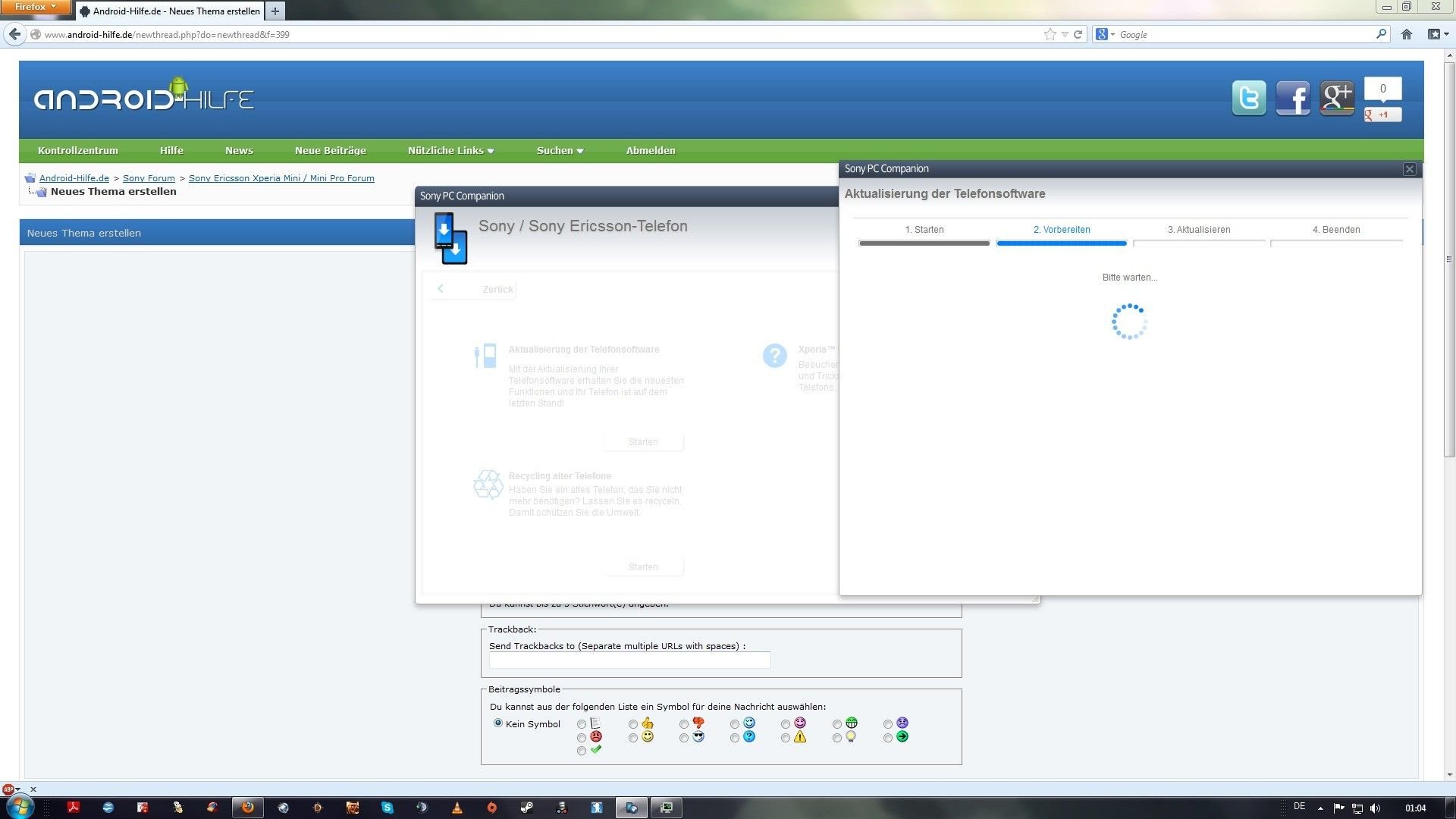Image resolution: width=1456 pixels, height=819 pixels.
Task: Launch Adobe Reader from the taskbar
Action: pos(74,808)
